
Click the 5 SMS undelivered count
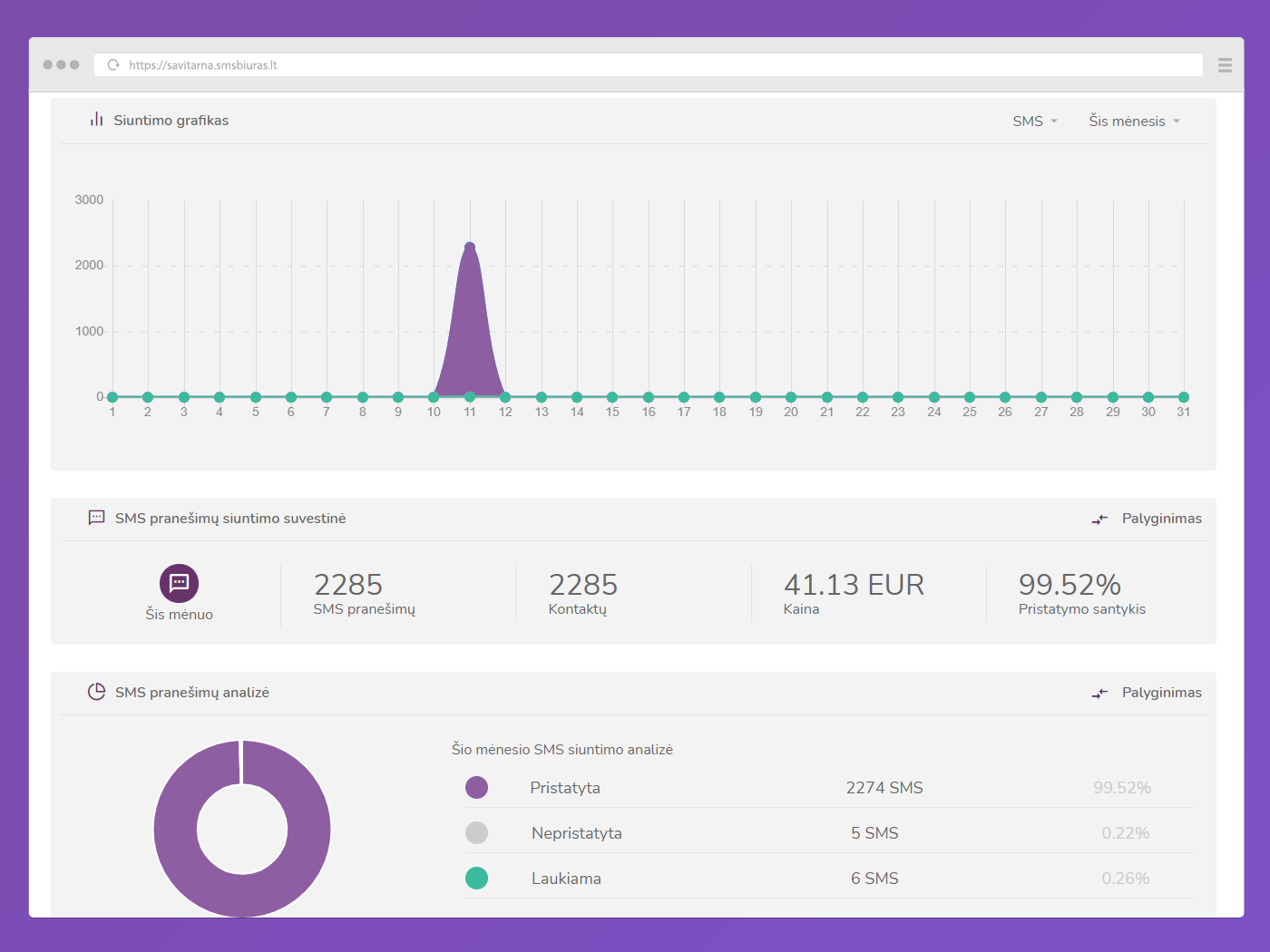point(874,833)
